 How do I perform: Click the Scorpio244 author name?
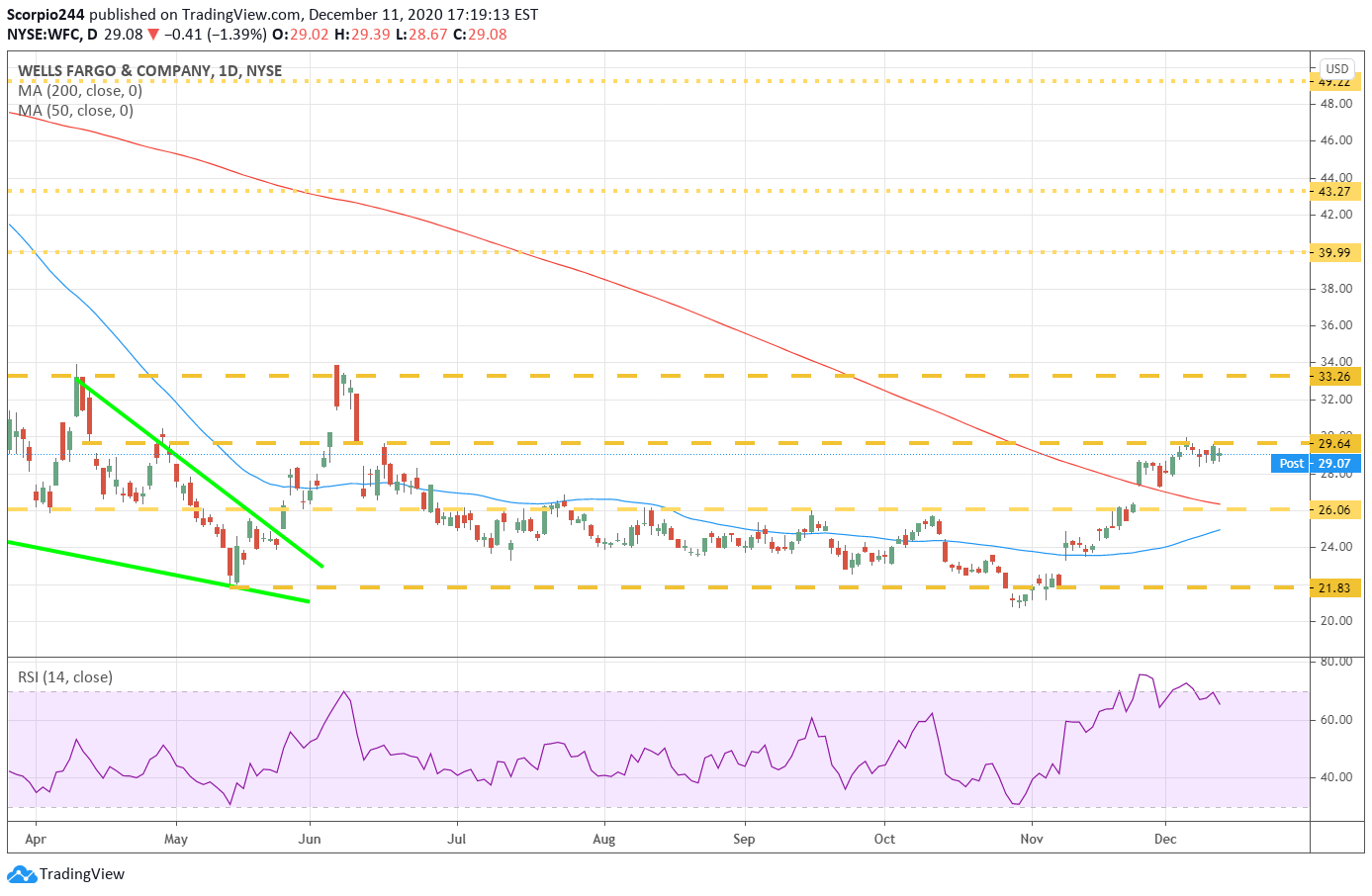pos(46,15)
